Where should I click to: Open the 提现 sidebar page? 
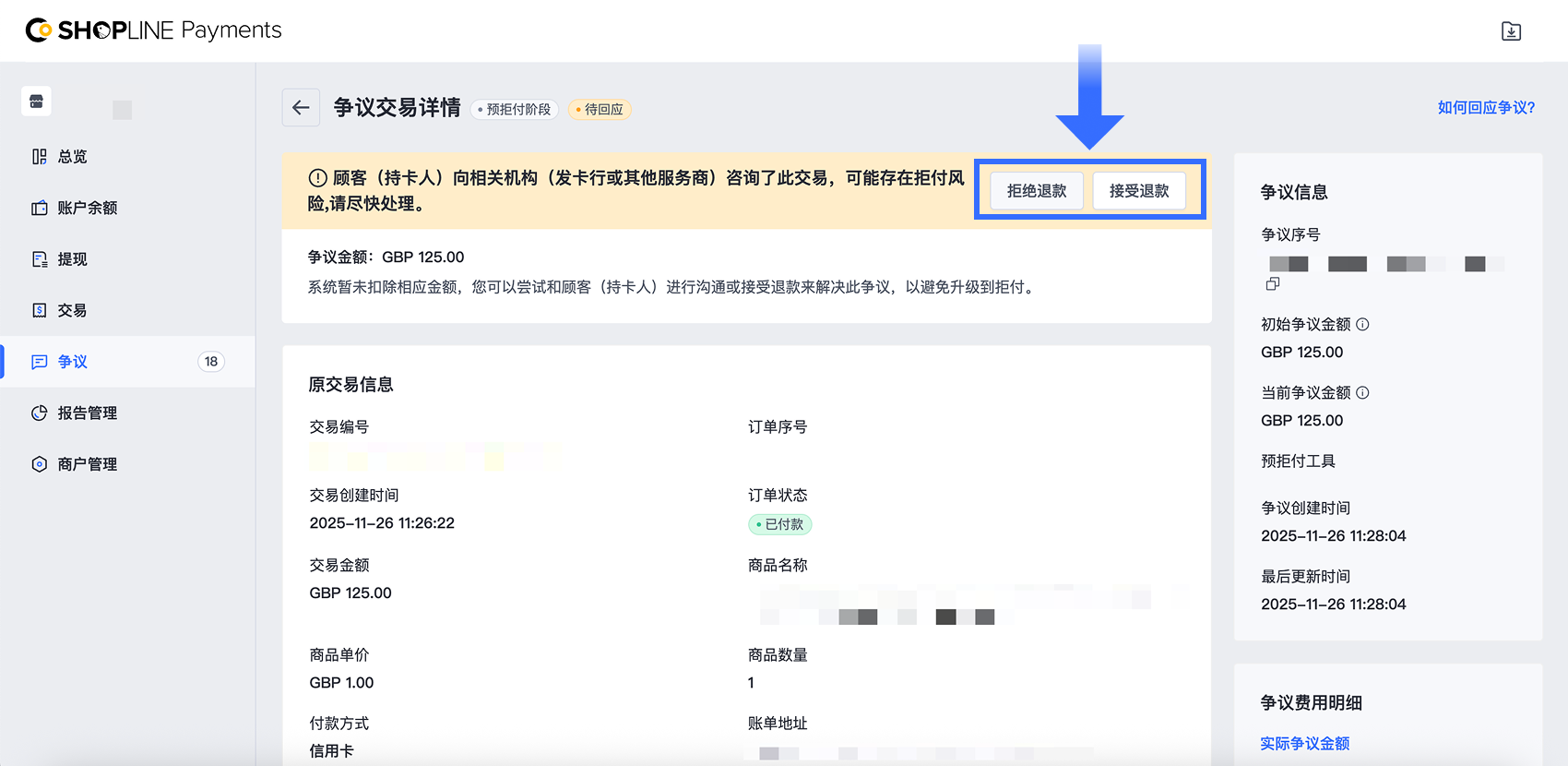coord(72,259)
